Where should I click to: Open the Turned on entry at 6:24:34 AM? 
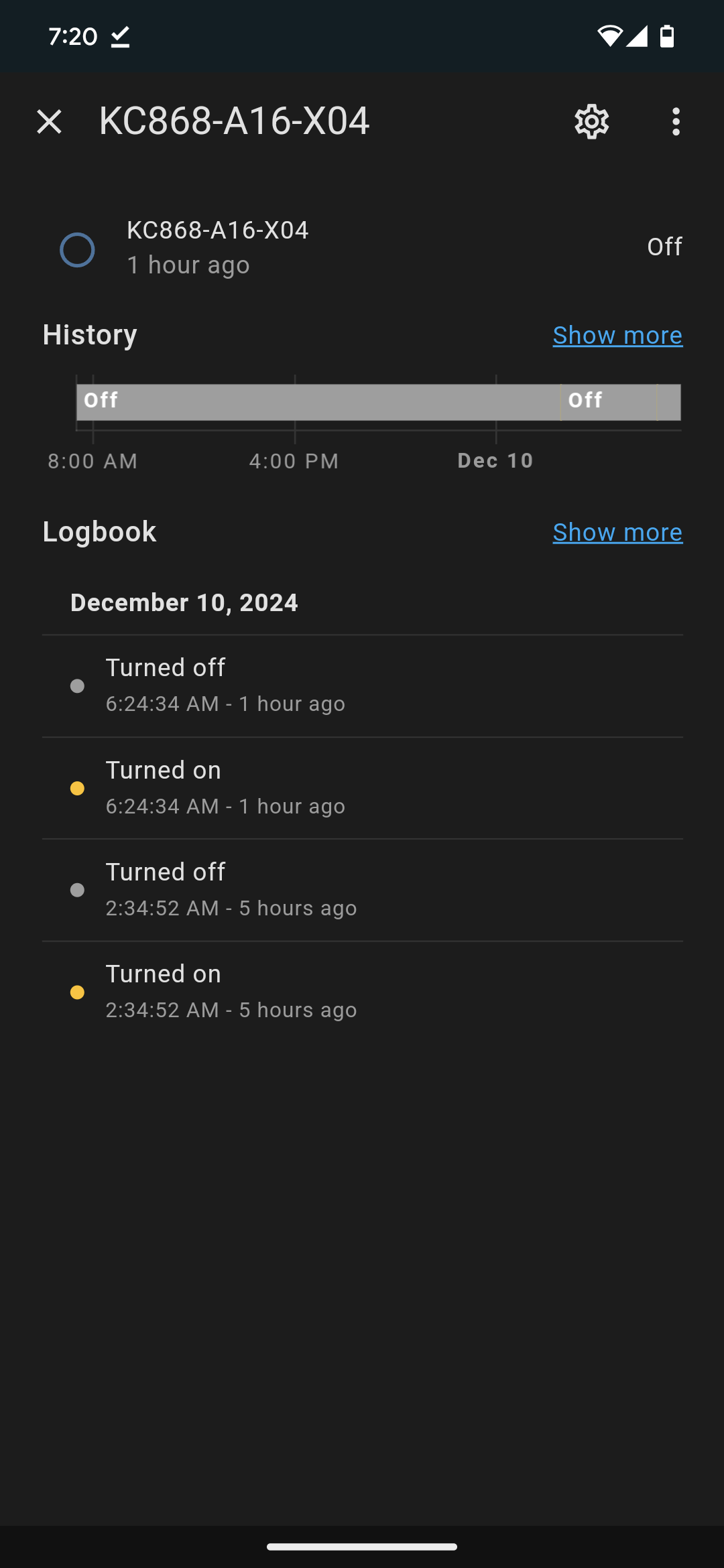coord(362,788)
